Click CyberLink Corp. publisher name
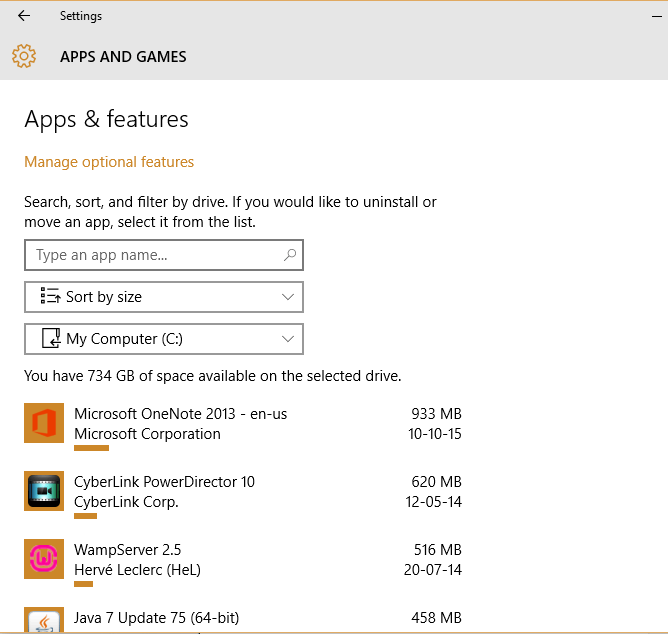 point(126,502)
